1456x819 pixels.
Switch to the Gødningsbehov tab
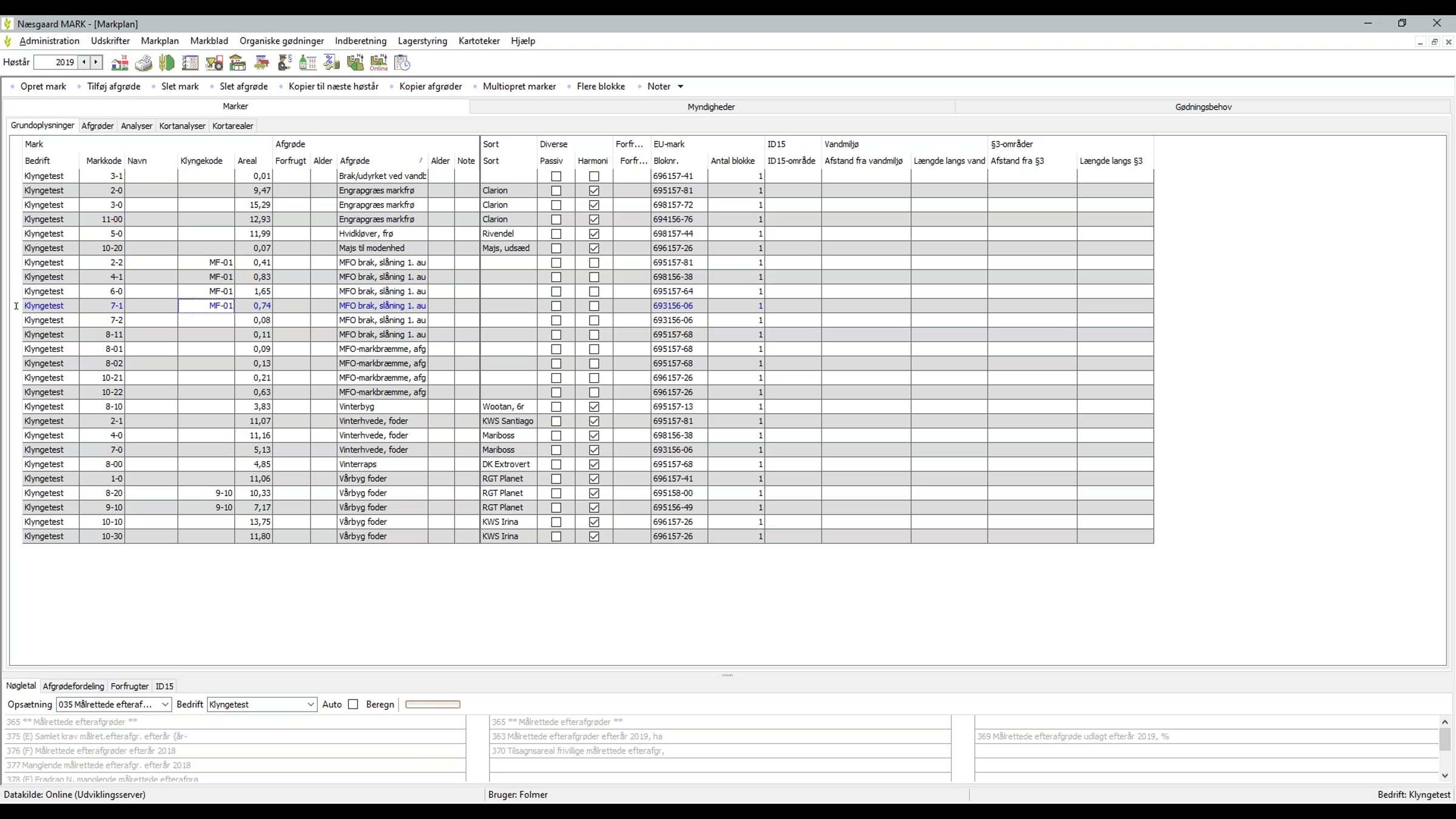[x=1203, y=107]
